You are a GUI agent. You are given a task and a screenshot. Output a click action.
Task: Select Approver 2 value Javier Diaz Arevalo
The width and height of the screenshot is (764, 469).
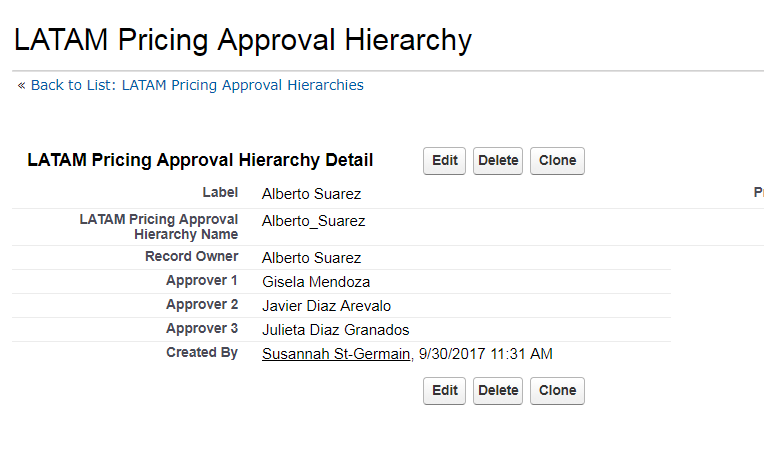(326, 306)
